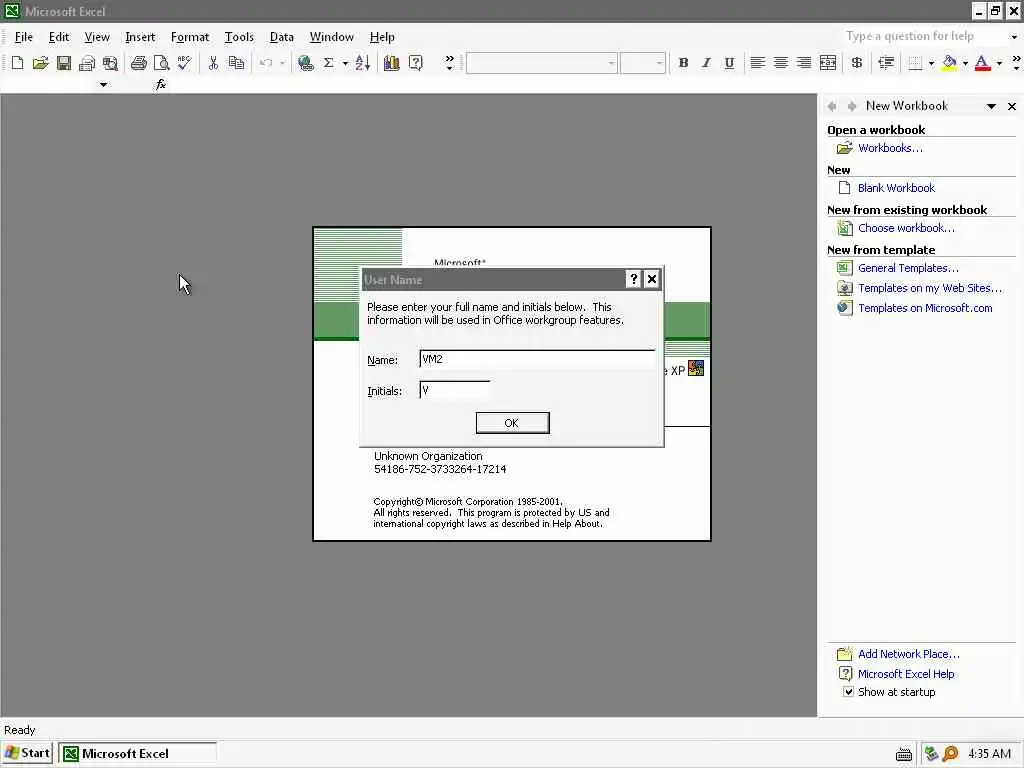Click Templates on my Web Sites link
This screenshot has width=1024, height=768.
coord(930,288)
